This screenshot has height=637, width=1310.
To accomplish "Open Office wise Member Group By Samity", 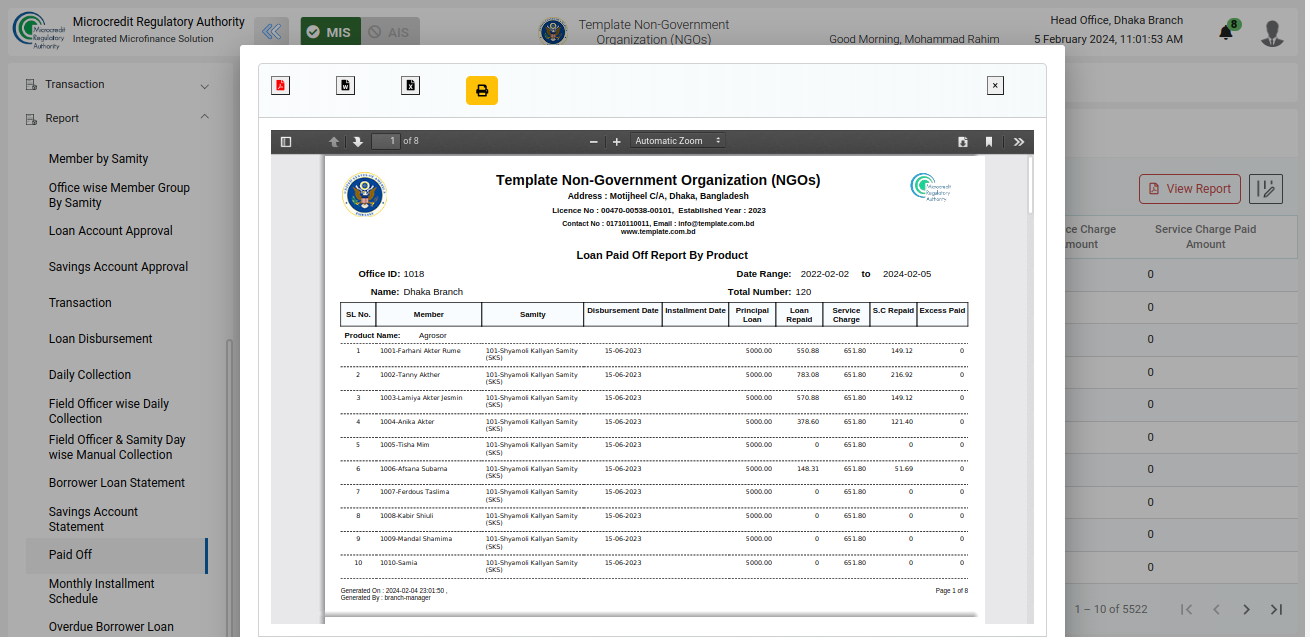I will point(119,195).
